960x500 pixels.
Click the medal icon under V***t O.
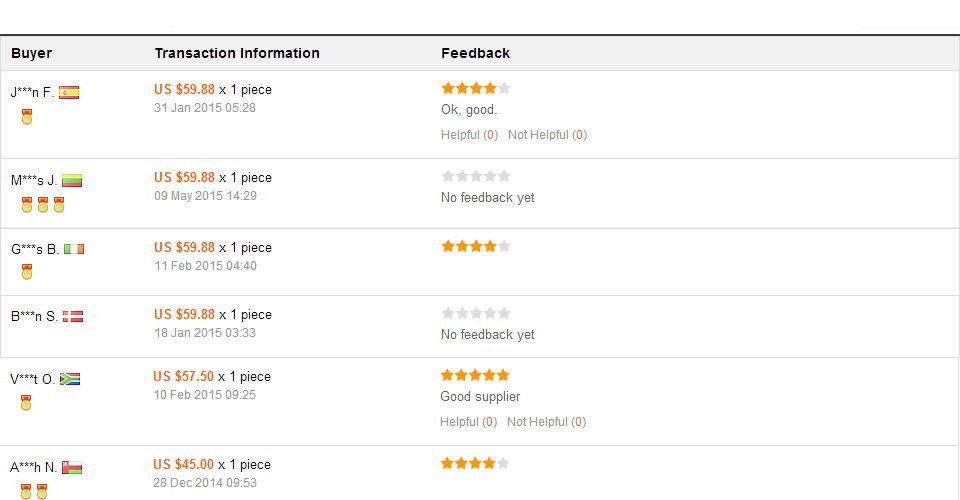(26, 403)
